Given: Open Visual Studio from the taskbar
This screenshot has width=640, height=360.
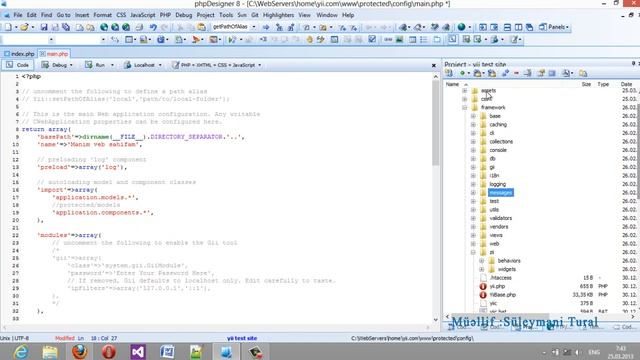Looking at the screenshot, I should (x=138, y=351).
